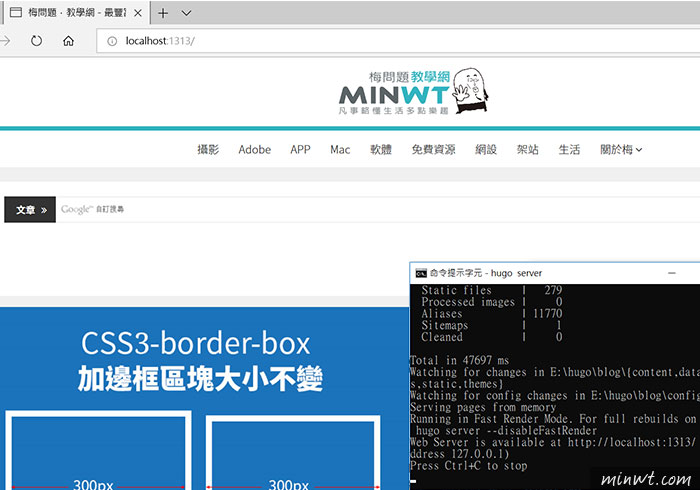The image size is (700, 490).
Task: Minimize the hugo server command prompt
Action: click(671, 273)
